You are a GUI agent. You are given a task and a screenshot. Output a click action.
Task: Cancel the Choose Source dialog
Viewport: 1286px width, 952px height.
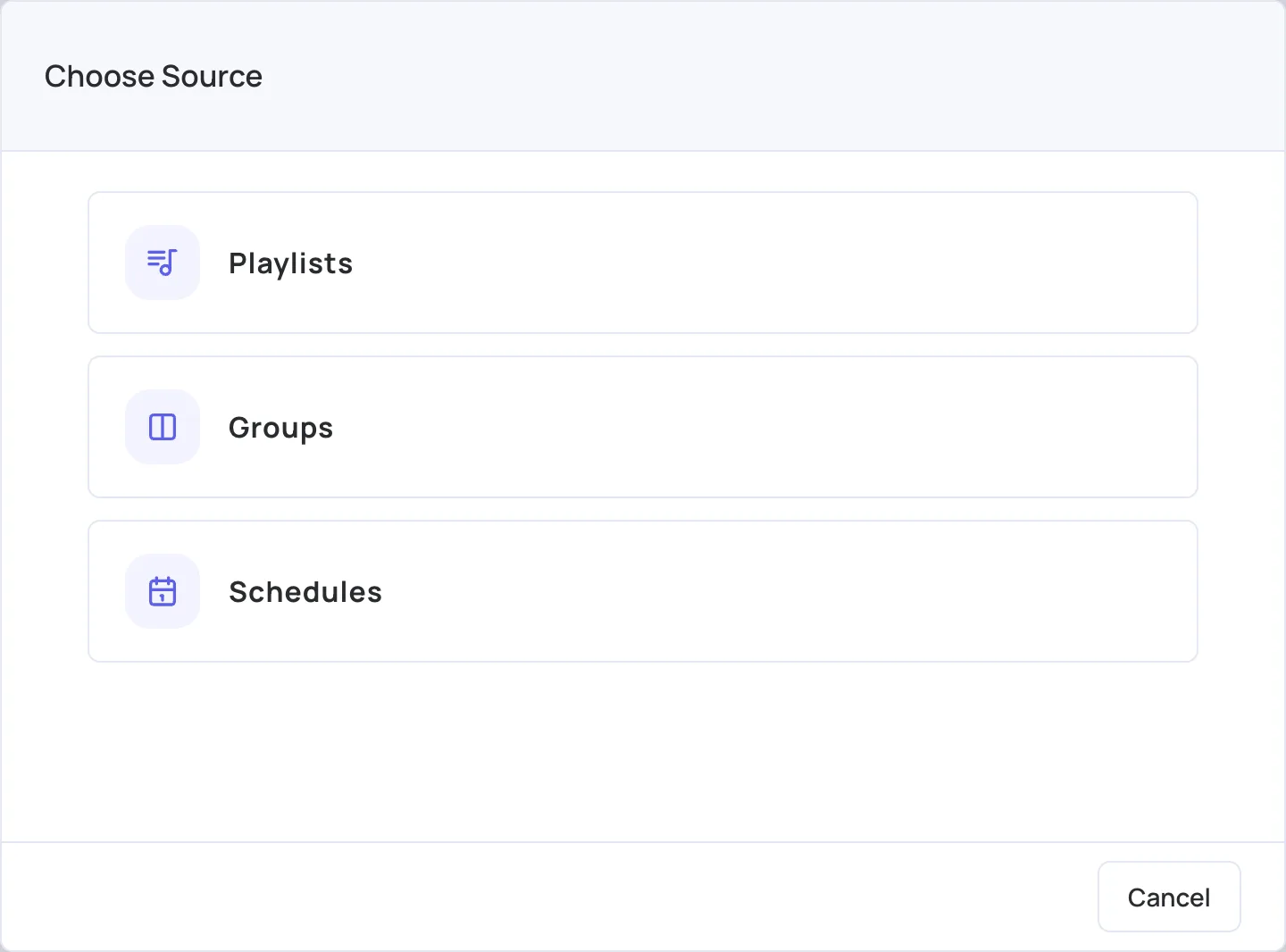1169,897
